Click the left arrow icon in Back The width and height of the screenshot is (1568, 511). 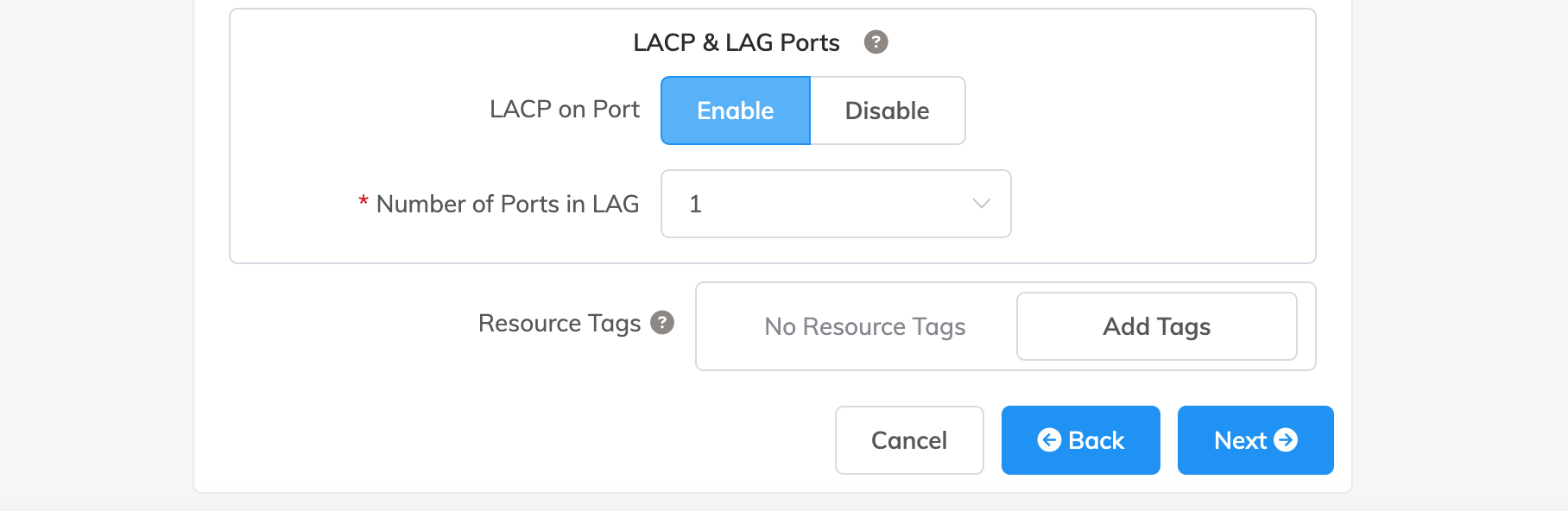[x=1049, y=440]
